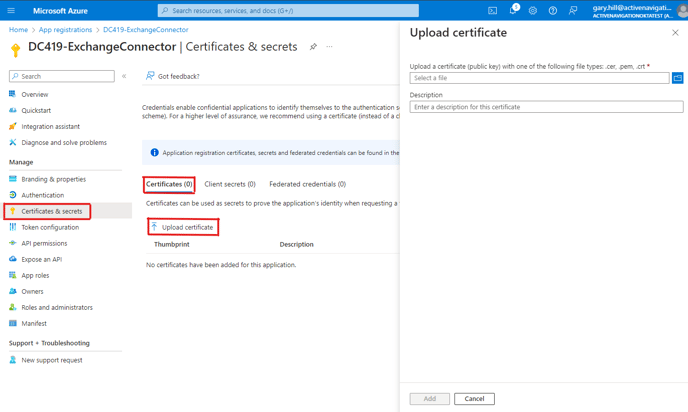Click the Manifest icon
688x412 pixels.
[13, 323]
